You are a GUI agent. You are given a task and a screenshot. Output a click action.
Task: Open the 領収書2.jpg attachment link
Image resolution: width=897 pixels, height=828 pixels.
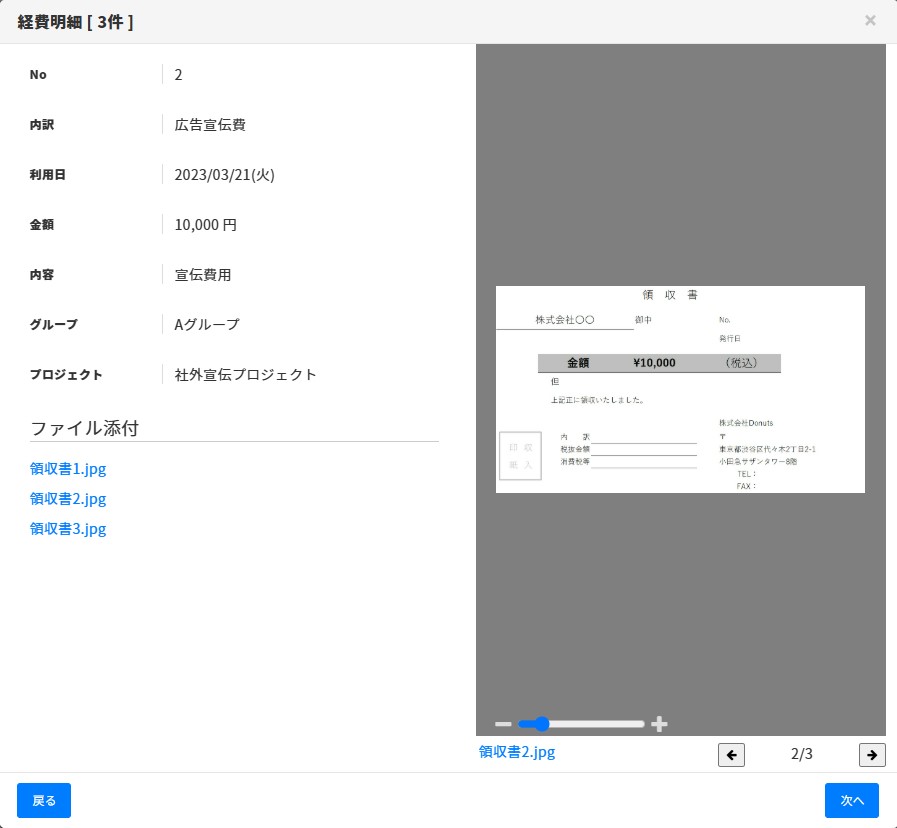pyautogui.click(x=67, y=498)
